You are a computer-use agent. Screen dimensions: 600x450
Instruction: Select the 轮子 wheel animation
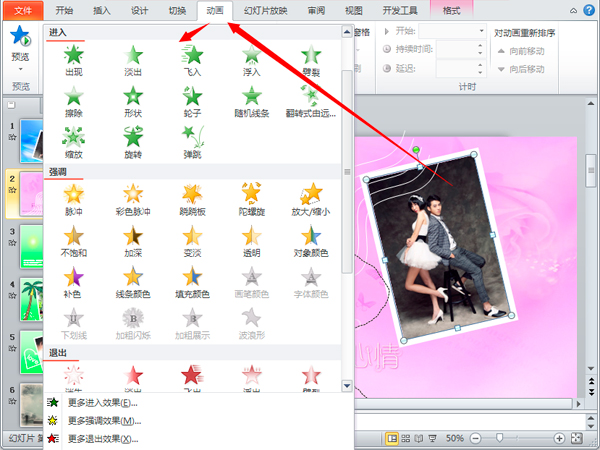coord(192,101)
